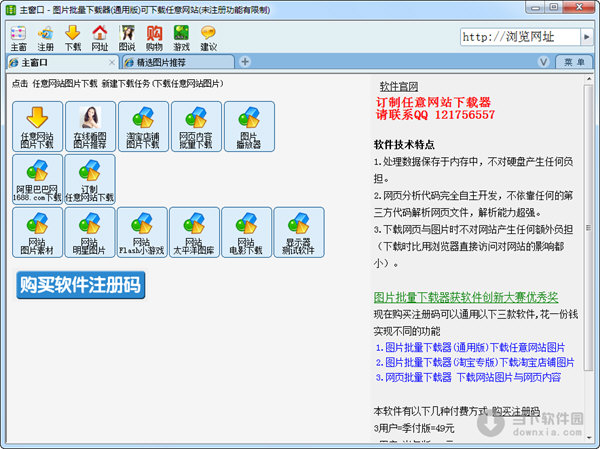Open the 菜单 menu button

click(574, 62)
